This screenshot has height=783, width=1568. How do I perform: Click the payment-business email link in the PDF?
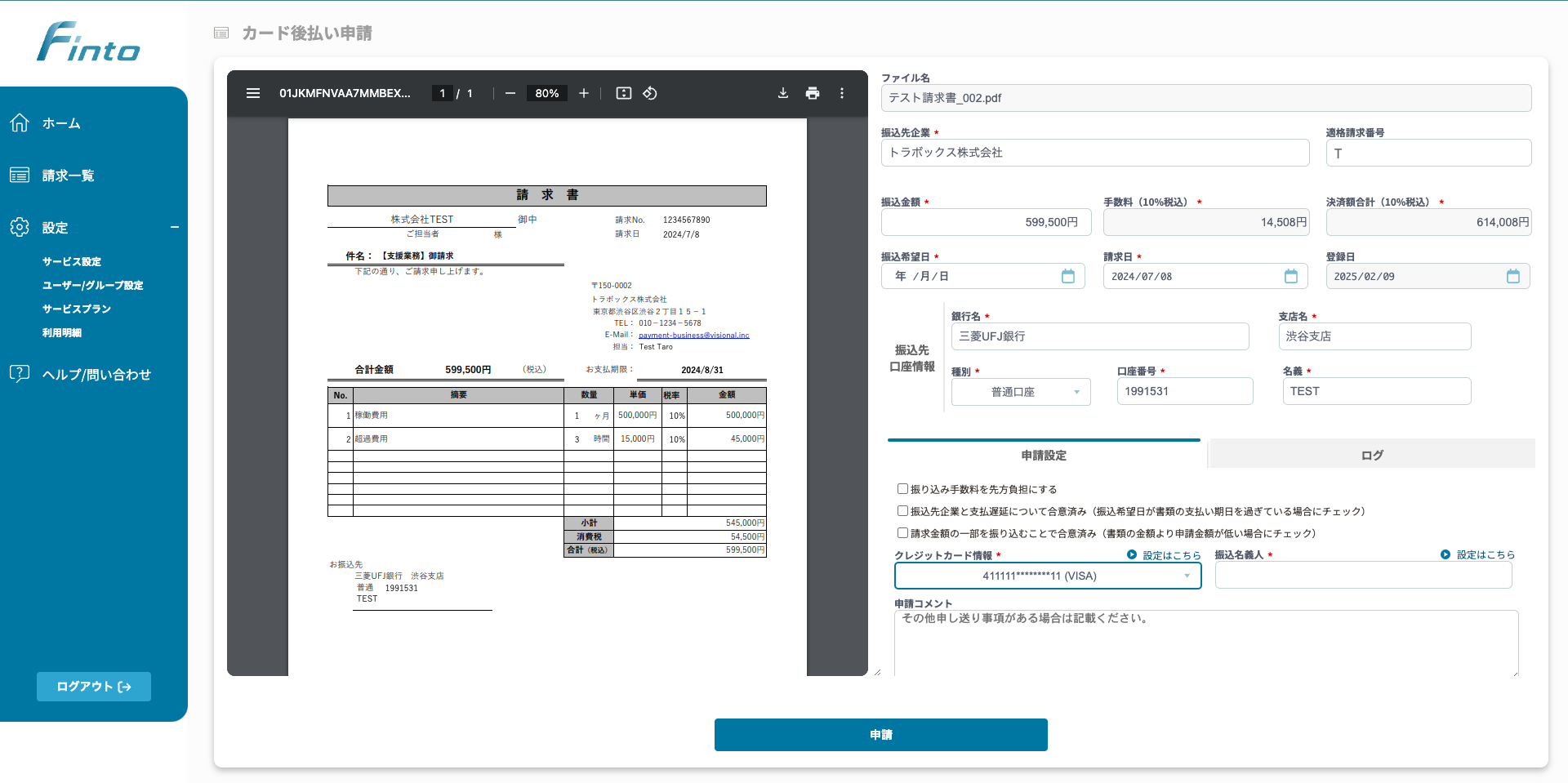[694, 335]
